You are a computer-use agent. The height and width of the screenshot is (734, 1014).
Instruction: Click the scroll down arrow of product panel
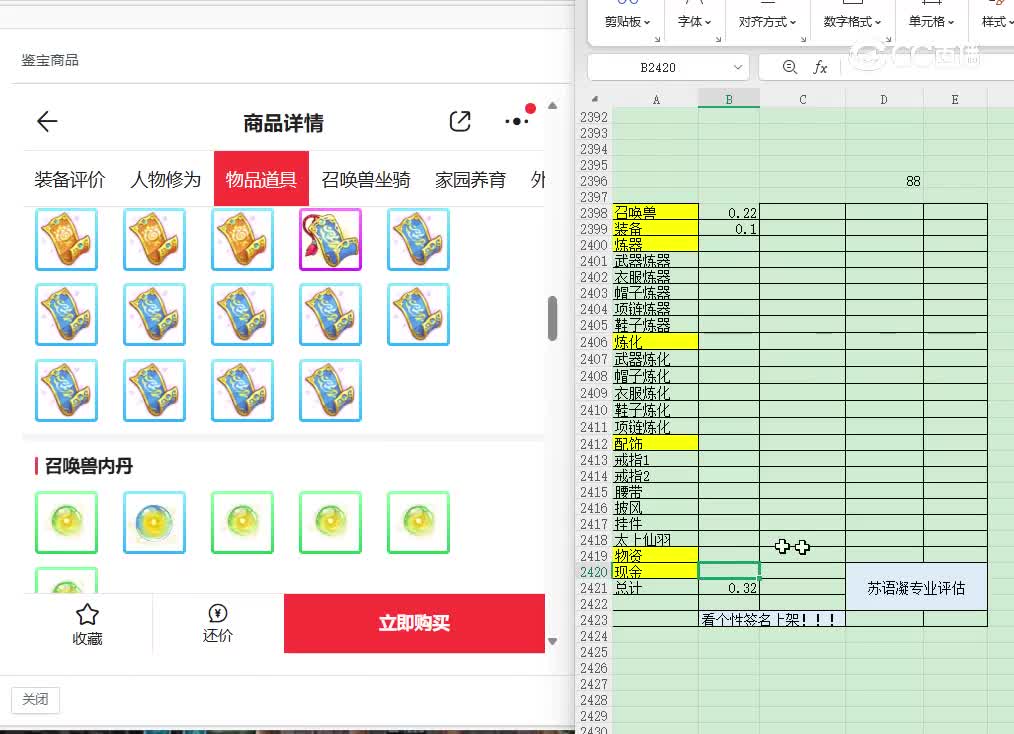pyautogui.click(x=552, y=642)
